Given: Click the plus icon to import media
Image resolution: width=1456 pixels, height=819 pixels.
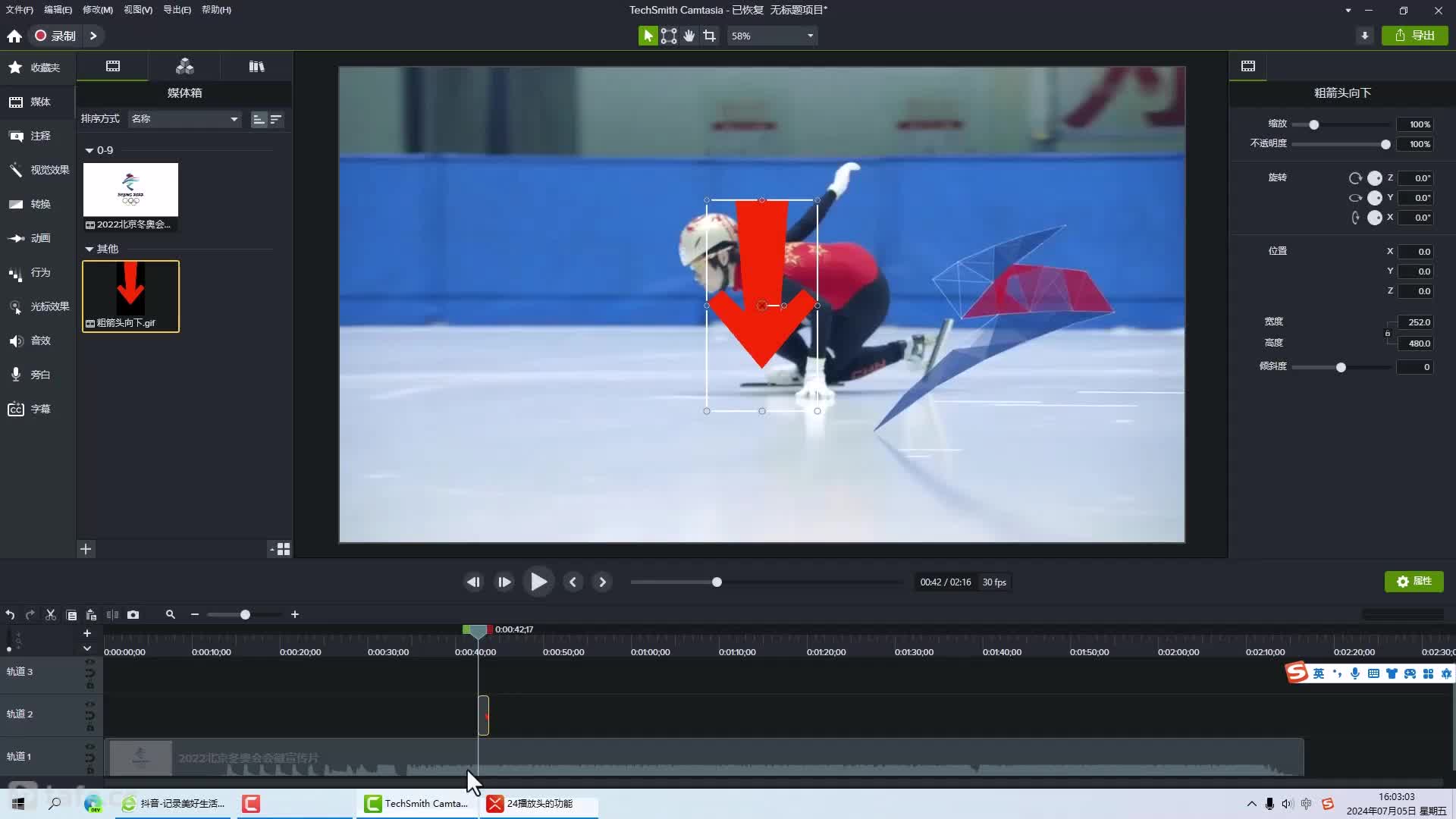Looking at the screenshot, I should pyautogui.click(x=86, y=549).
